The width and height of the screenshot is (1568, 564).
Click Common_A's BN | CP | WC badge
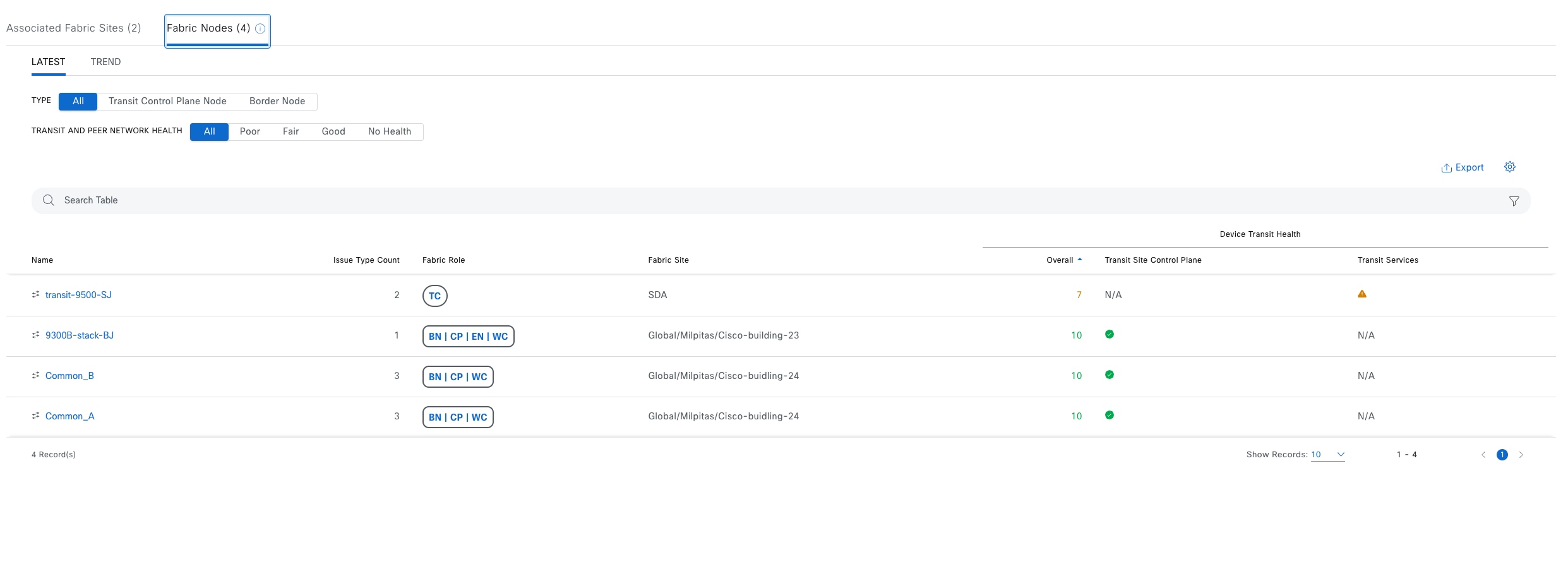[x=458, y=417]
